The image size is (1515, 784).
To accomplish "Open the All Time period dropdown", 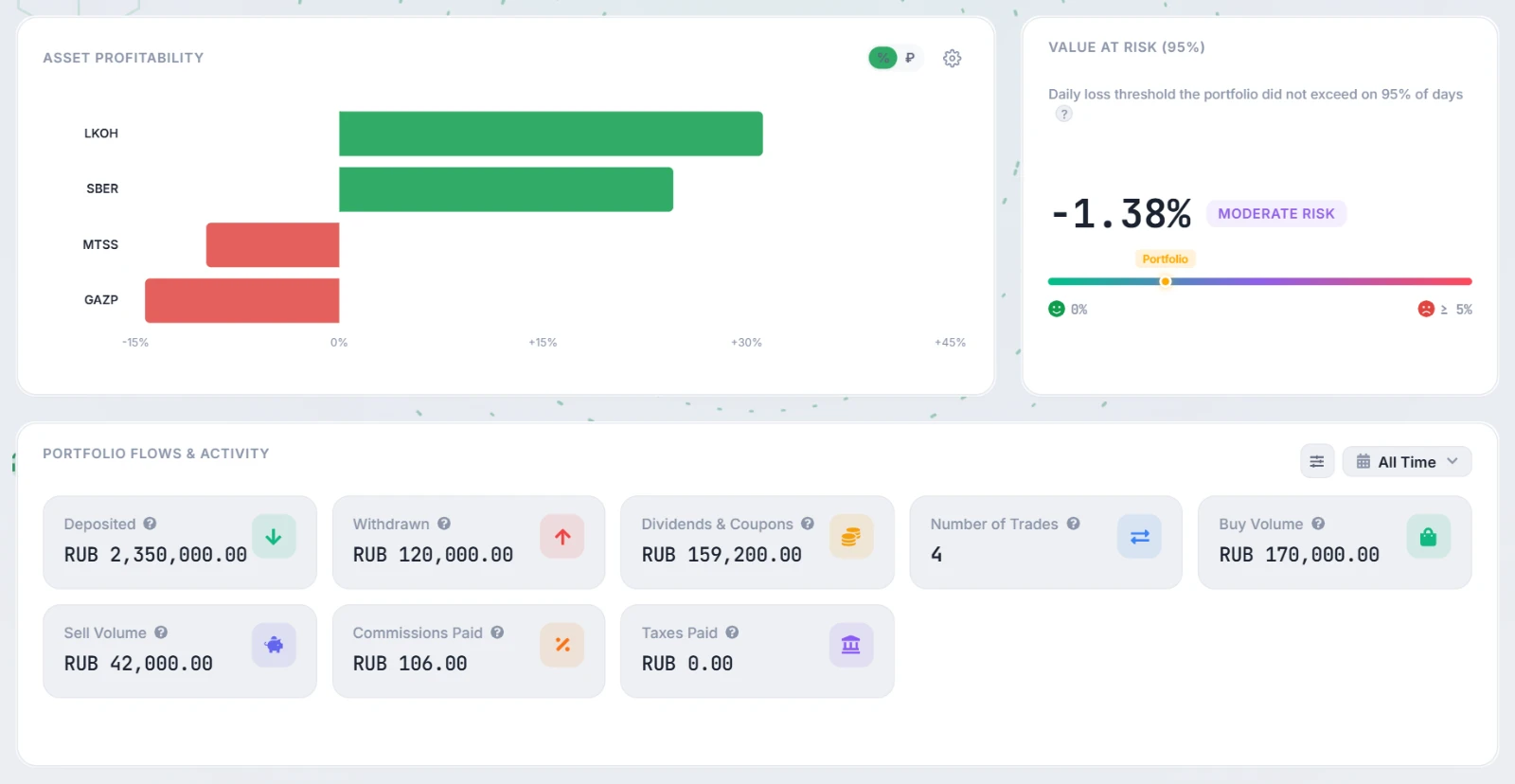I will click(1407, 462).
